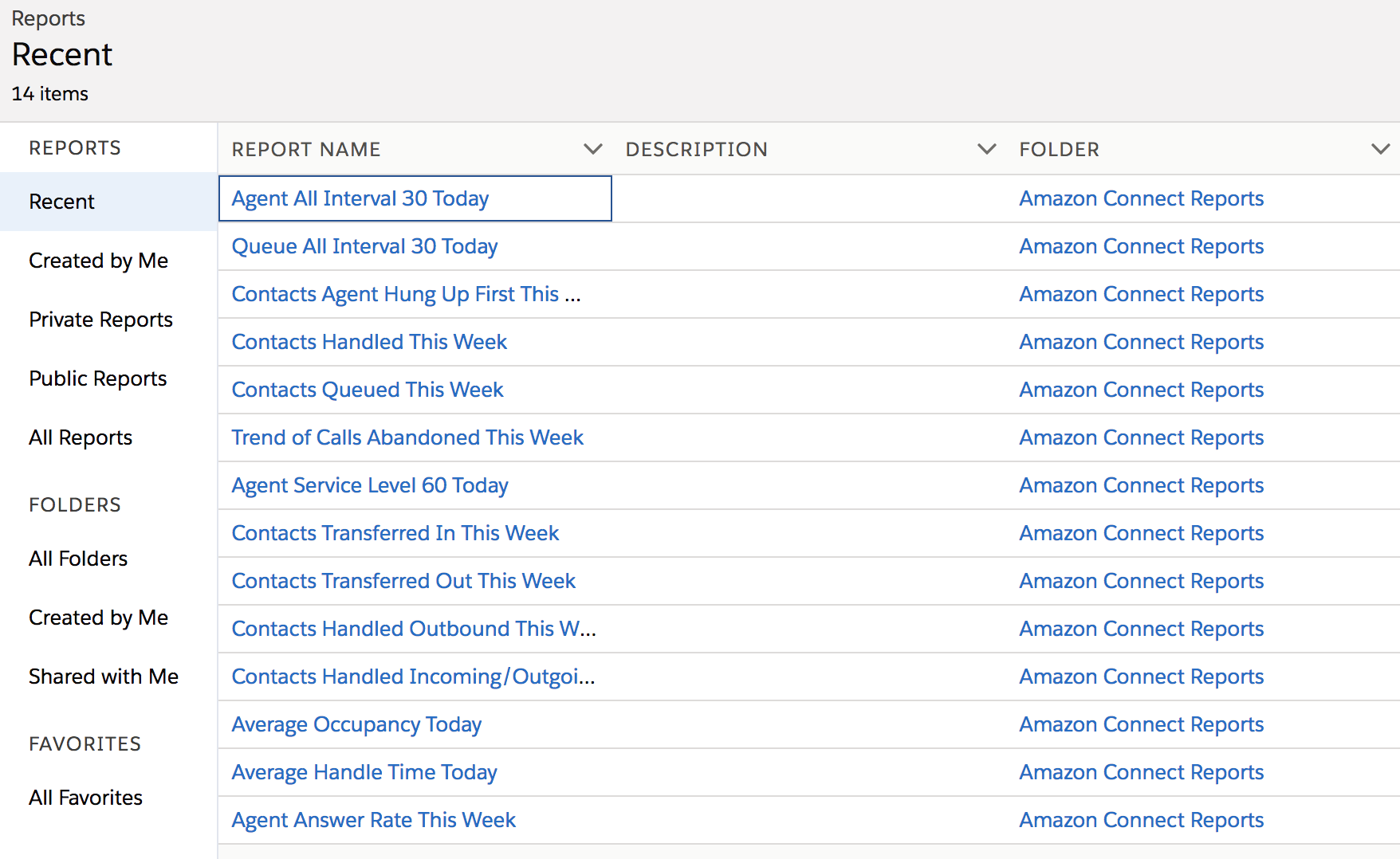Open Private Reports in the sidebar
The width and height of the screenshot is (1400, 859).
coord(100,320)
